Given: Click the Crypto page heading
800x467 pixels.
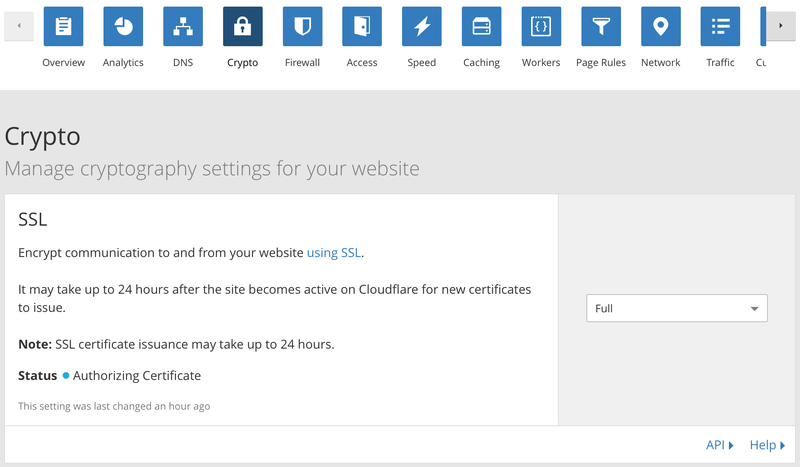Looking at the screenshot, I should 42,137.
